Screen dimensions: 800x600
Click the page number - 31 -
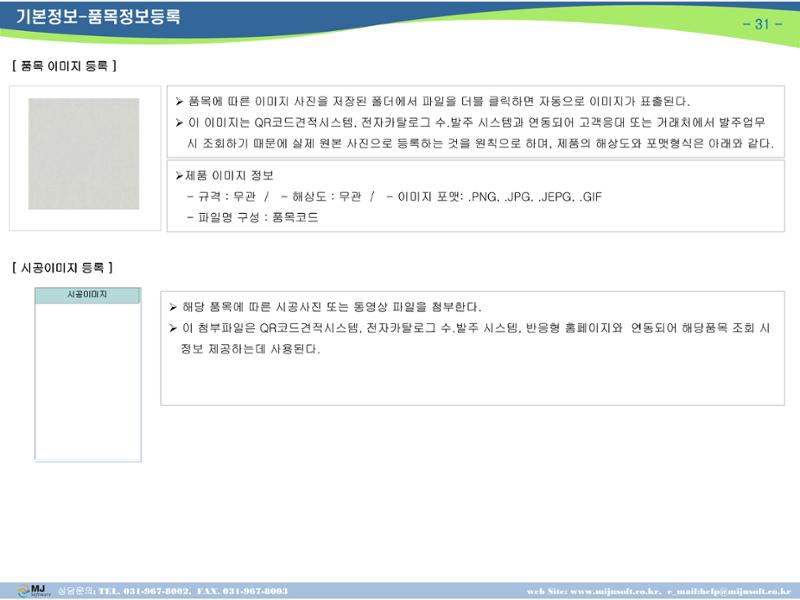pos(762,24)
